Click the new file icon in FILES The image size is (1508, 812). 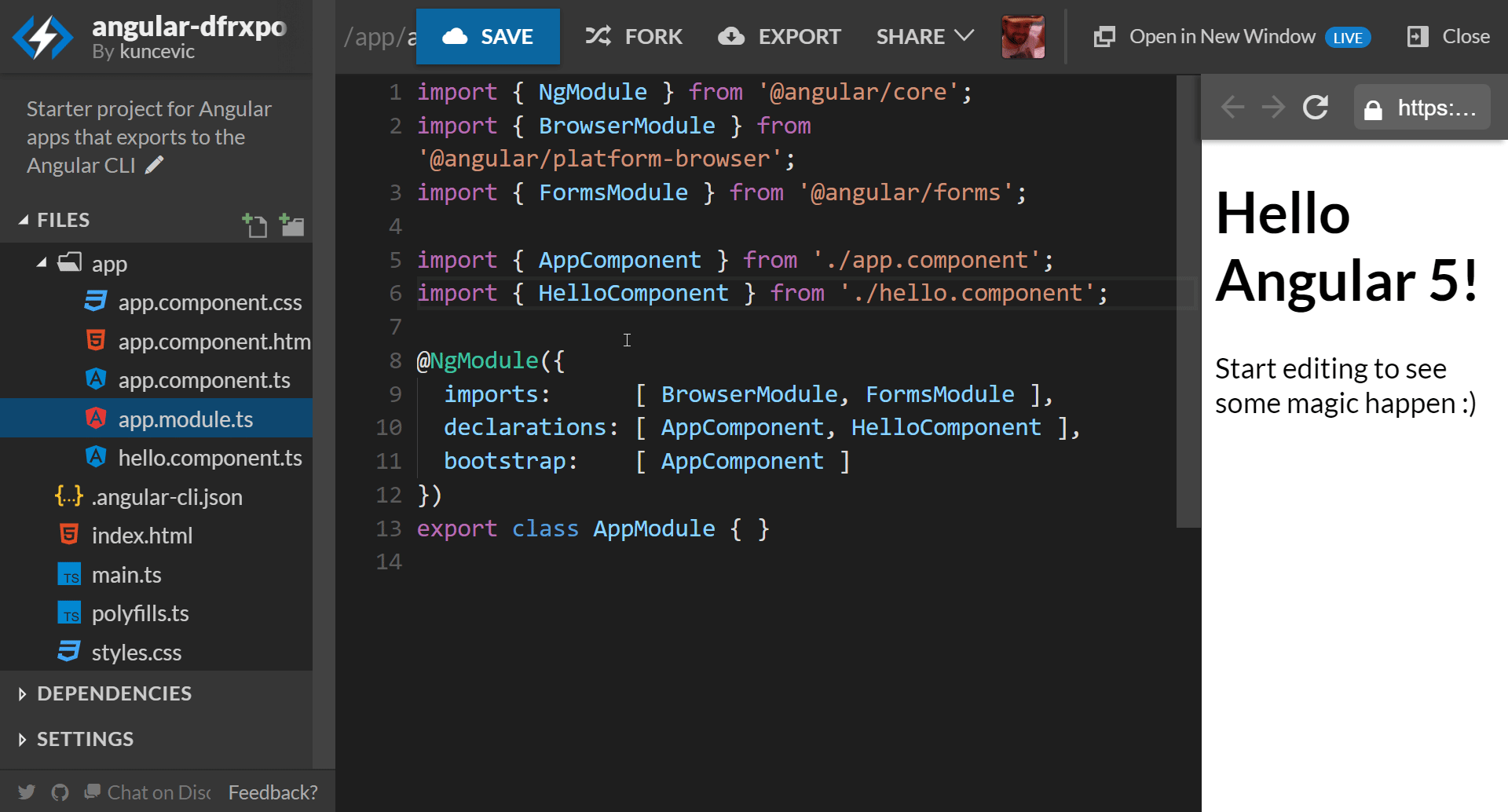pyautogui.click(x=254, y=225)
